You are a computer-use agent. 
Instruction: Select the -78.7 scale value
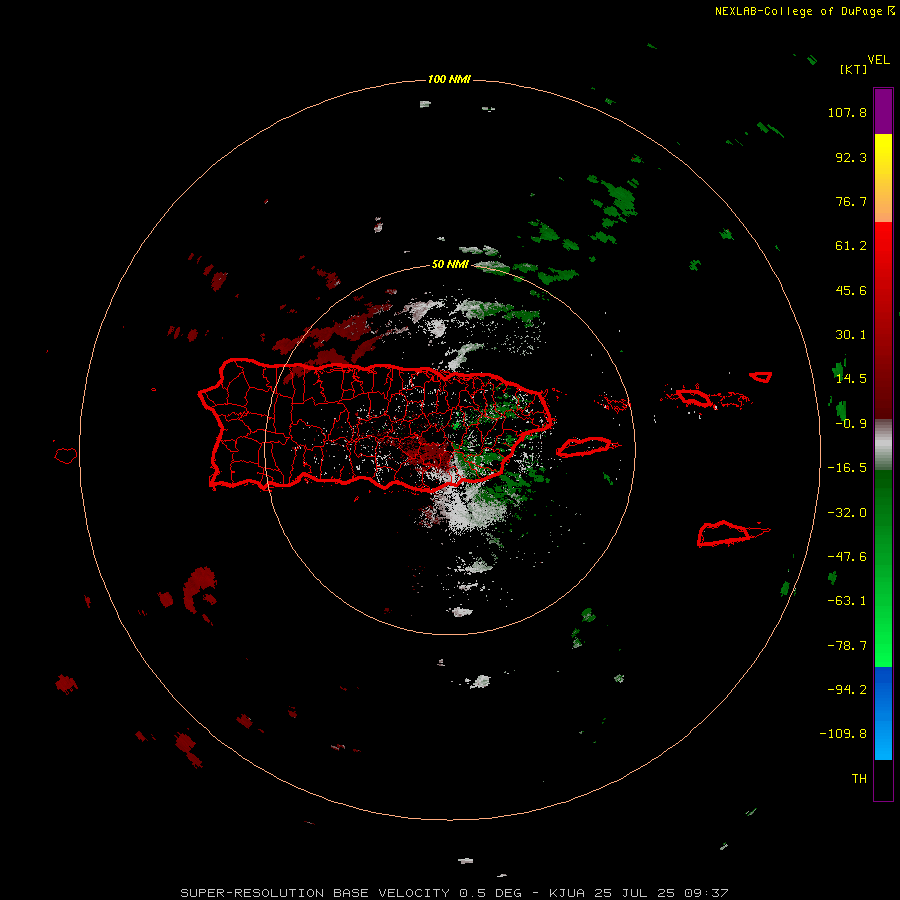847,646
